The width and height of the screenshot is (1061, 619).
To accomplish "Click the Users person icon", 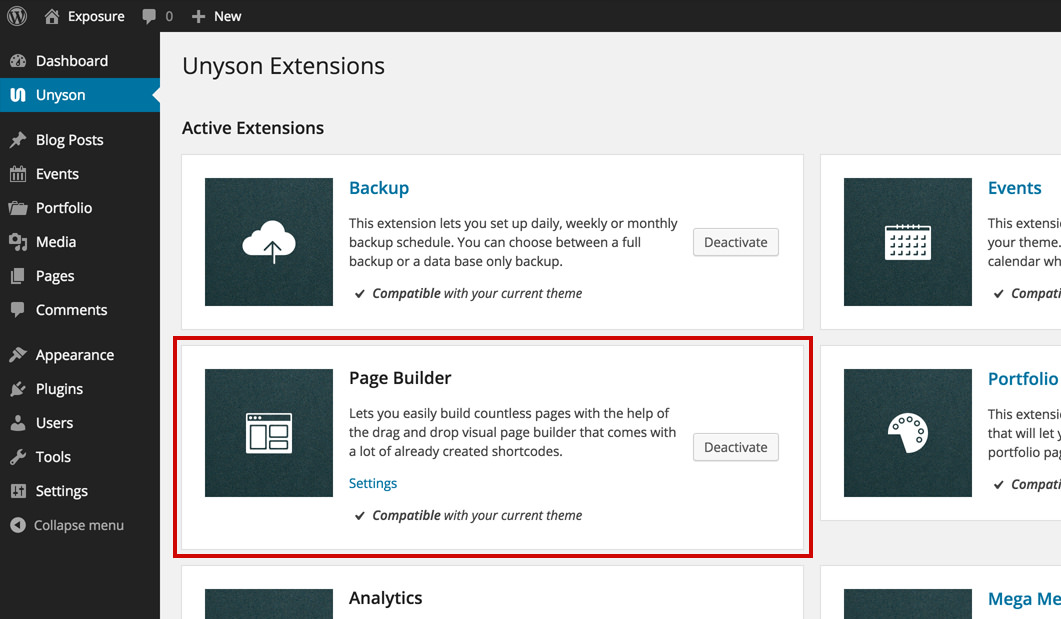I will pyautogui.click(x=18, y=423).
